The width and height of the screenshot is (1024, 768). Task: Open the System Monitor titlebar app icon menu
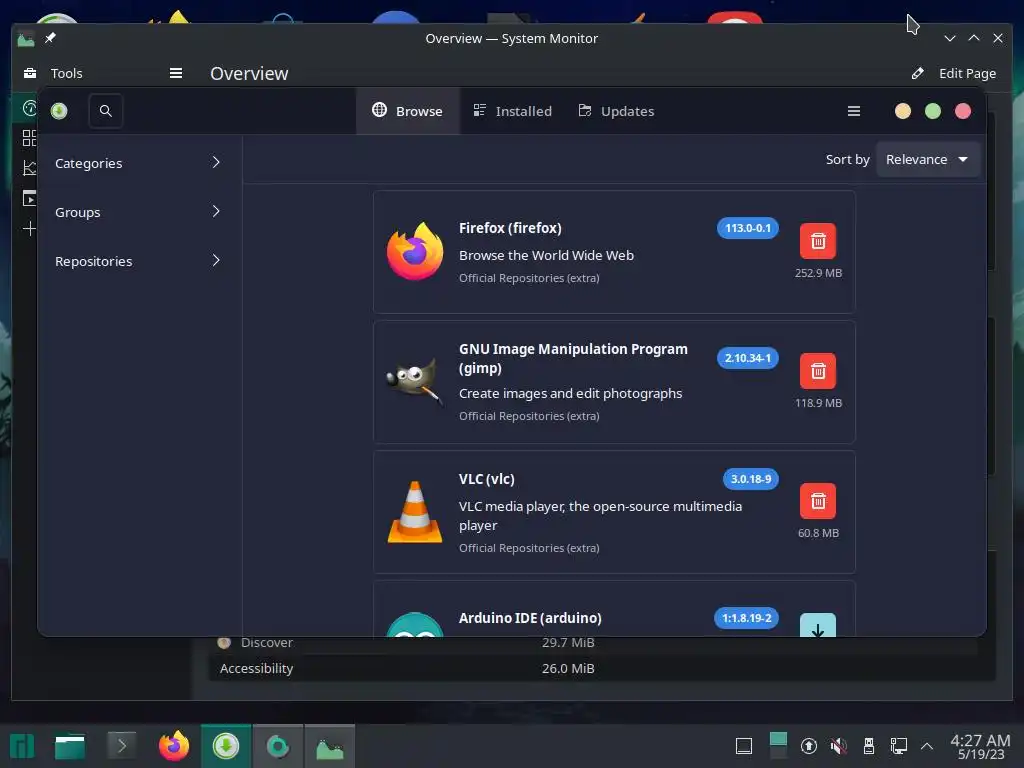pos(26,39)
